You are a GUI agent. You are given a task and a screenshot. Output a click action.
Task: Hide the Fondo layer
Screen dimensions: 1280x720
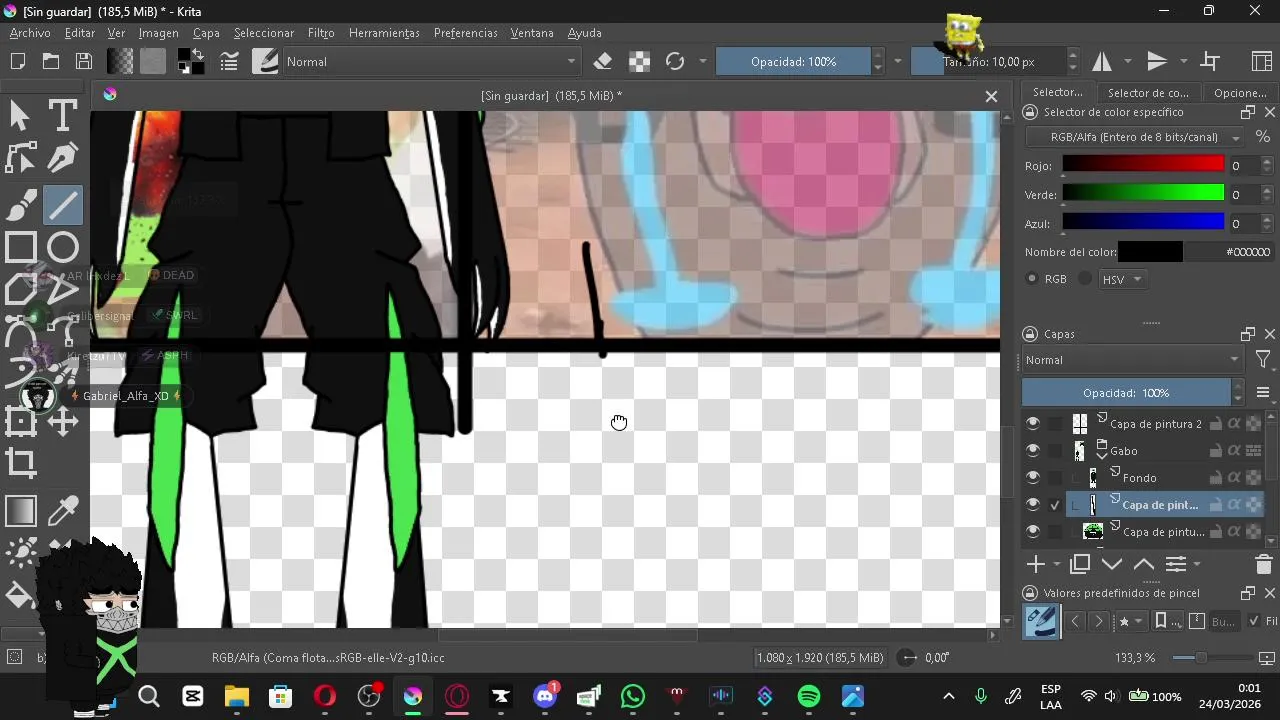pyautogui.click(x=1033, y=478)
